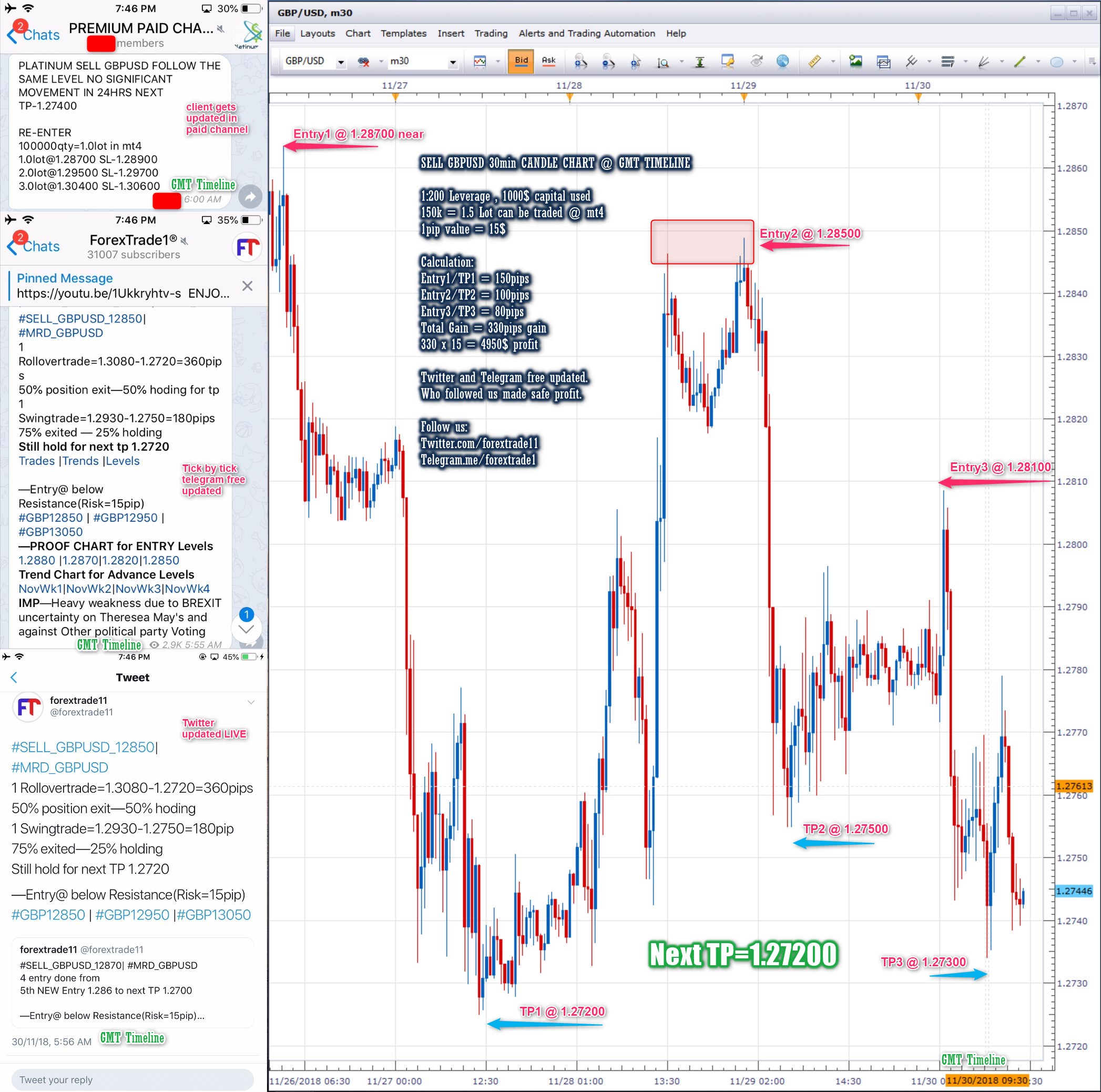The image size is (1101, 1092).
Task: Open the Templates menu
Action: pos(403,34)
